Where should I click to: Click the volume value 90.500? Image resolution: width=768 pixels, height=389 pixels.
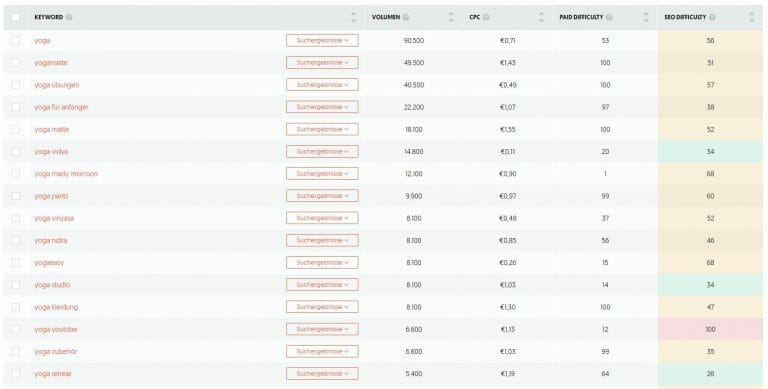click(x=414, y=41)
